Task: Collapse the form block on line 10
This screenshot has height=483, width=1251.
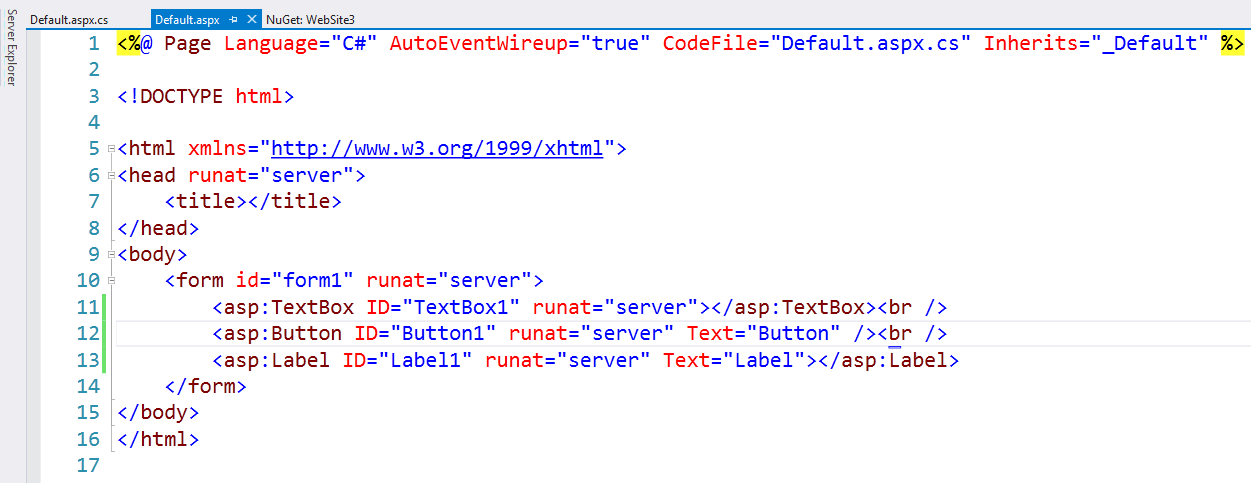Action: tap(110, 281)
